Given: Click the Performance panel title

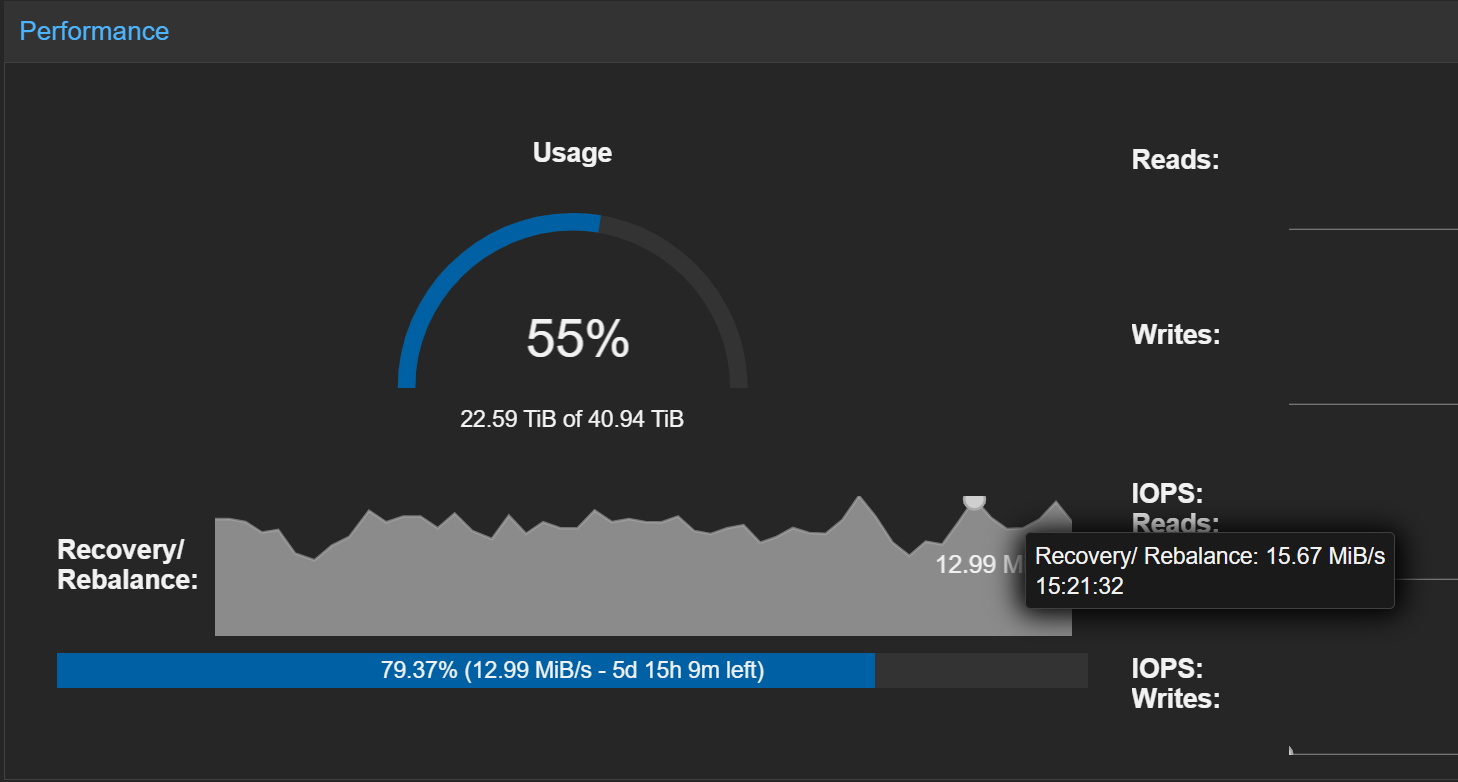Looking at the screenshot, I should [94, 31].
